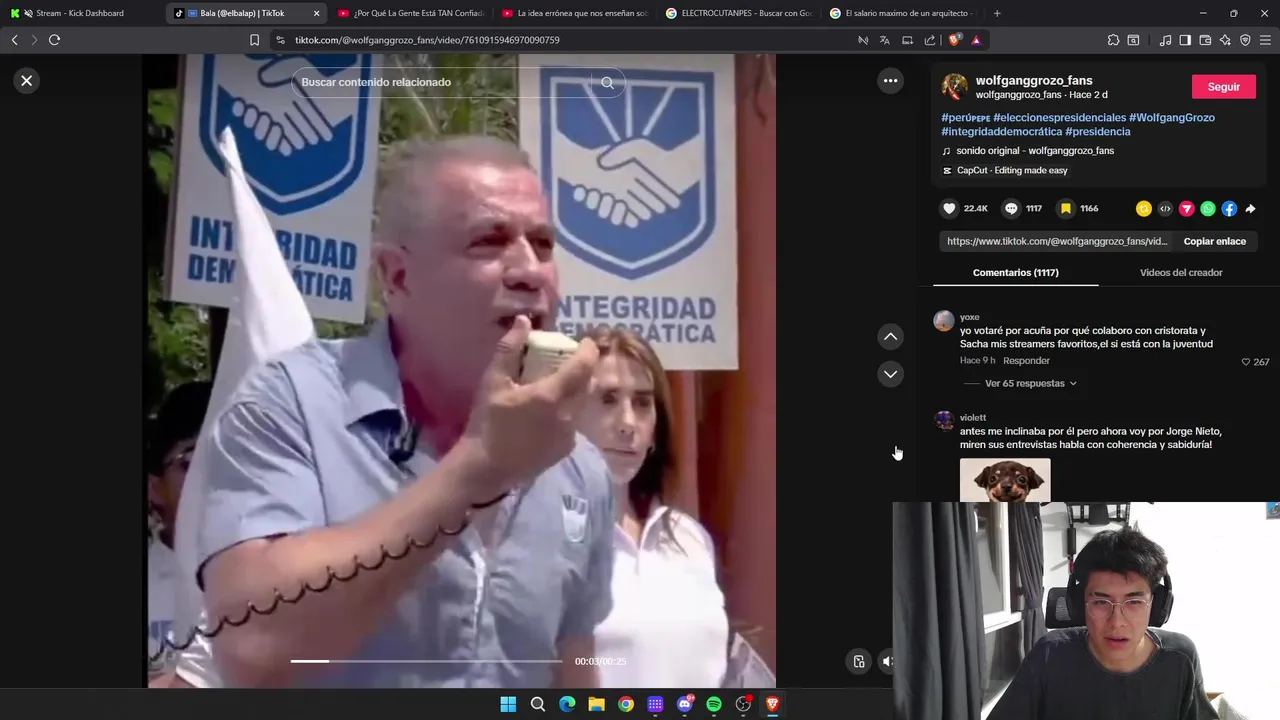Click the Seguir follow button
1280x720 pixels.
(x=1223, y=87)
